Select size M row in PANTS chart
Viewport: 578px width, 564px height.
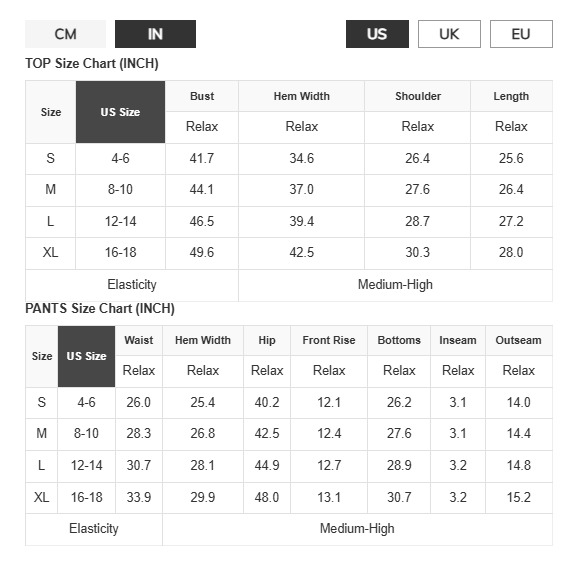[289, 434]
